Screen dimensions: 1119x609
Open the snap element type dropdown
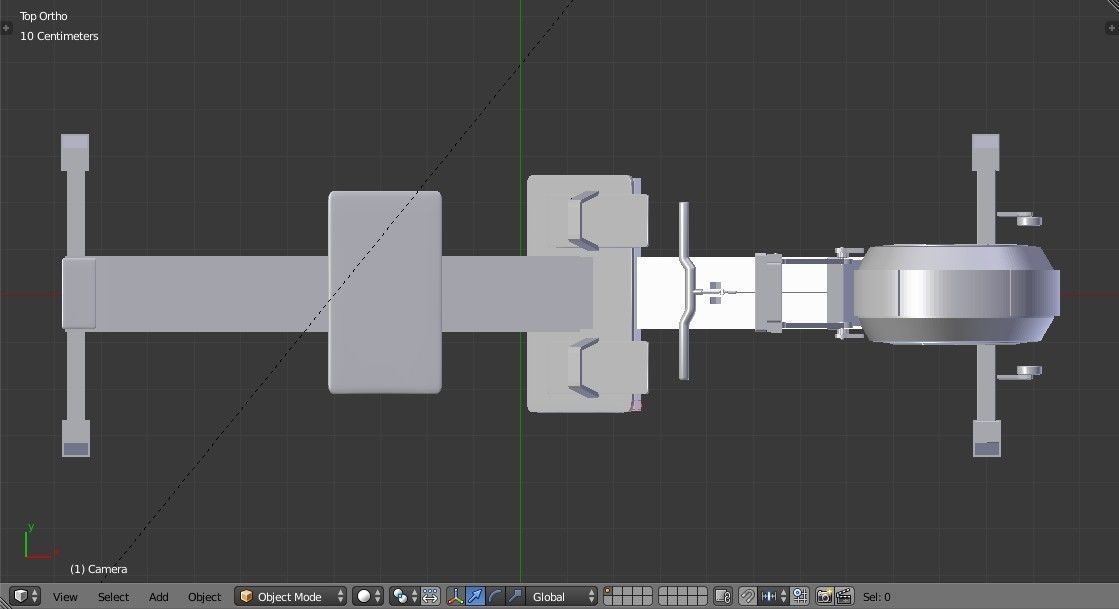[774, 596]
